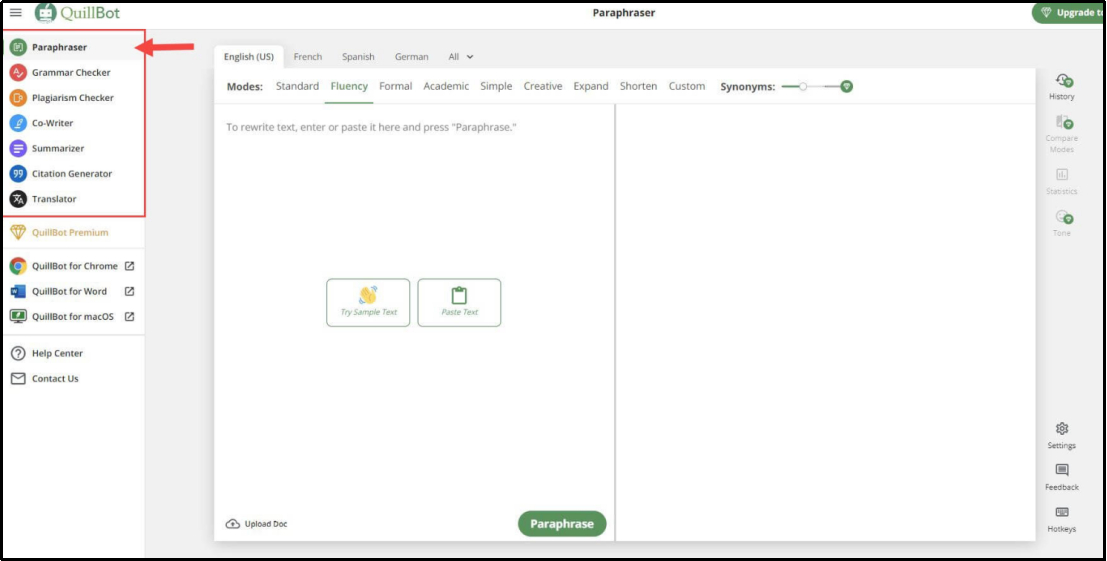Open the Citation Generator tool
1107x561 pixels.
71,174
